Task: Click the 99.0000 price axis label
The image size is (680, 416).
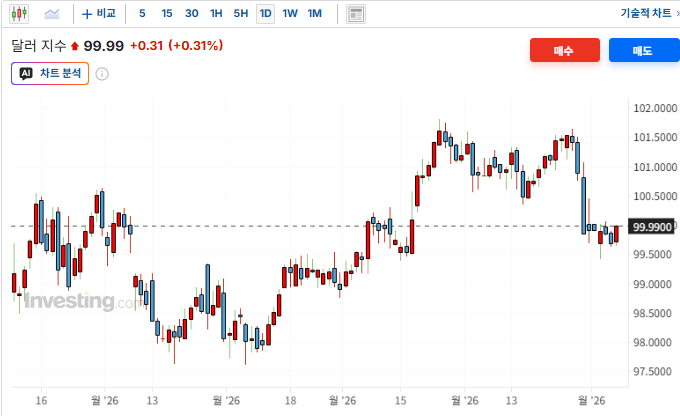Action: click(x=655, y=284)
